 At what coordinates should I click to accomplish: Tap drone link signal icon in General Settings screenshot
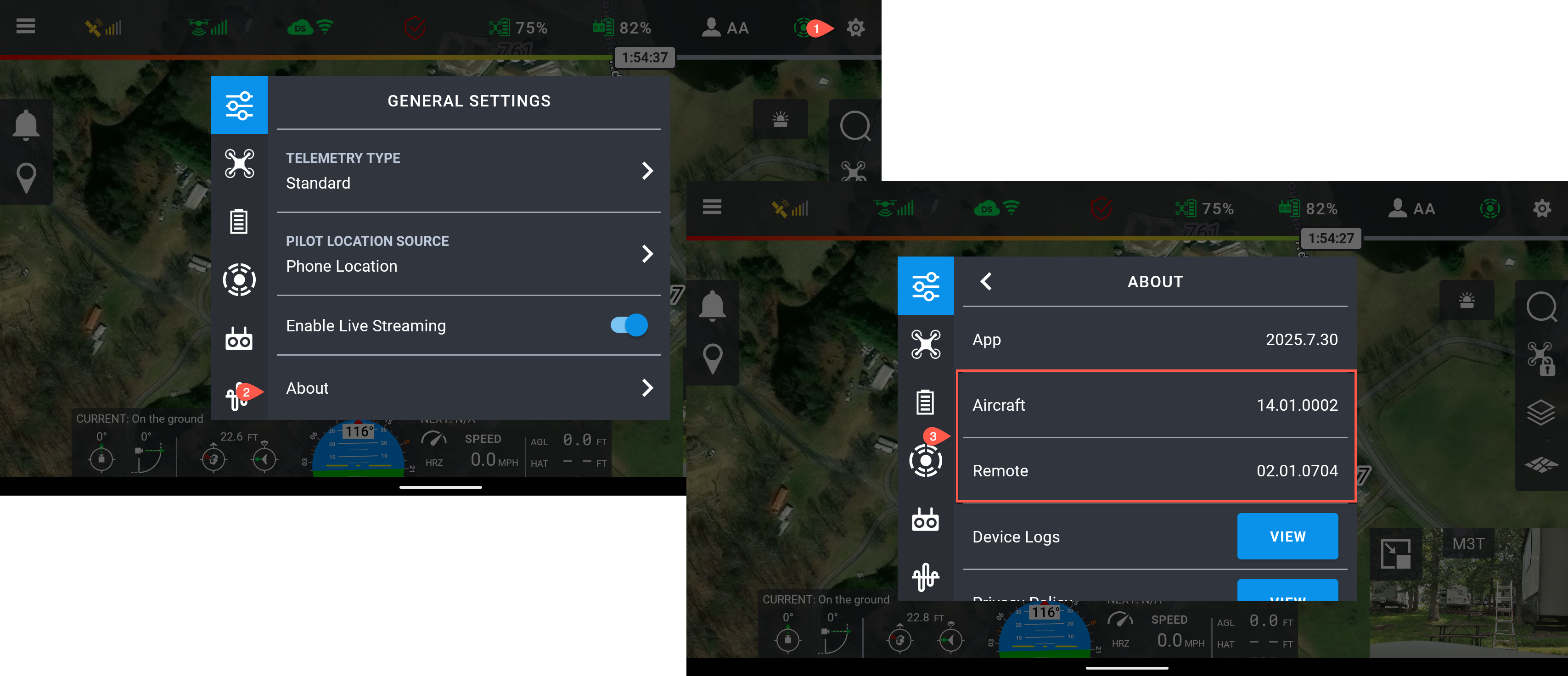207,28
